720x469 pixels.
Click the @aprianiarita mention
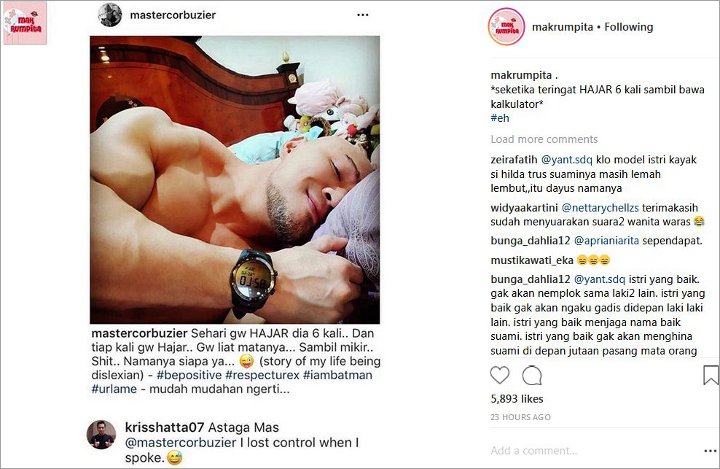[606, 241]
